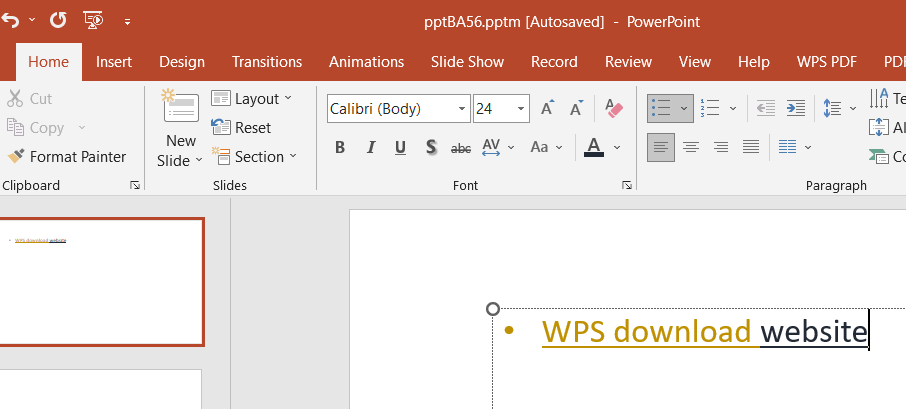The width and height of the screenshot is (906, 409).
Task: Open the Animations tab
Action: [x=366, y=62]
